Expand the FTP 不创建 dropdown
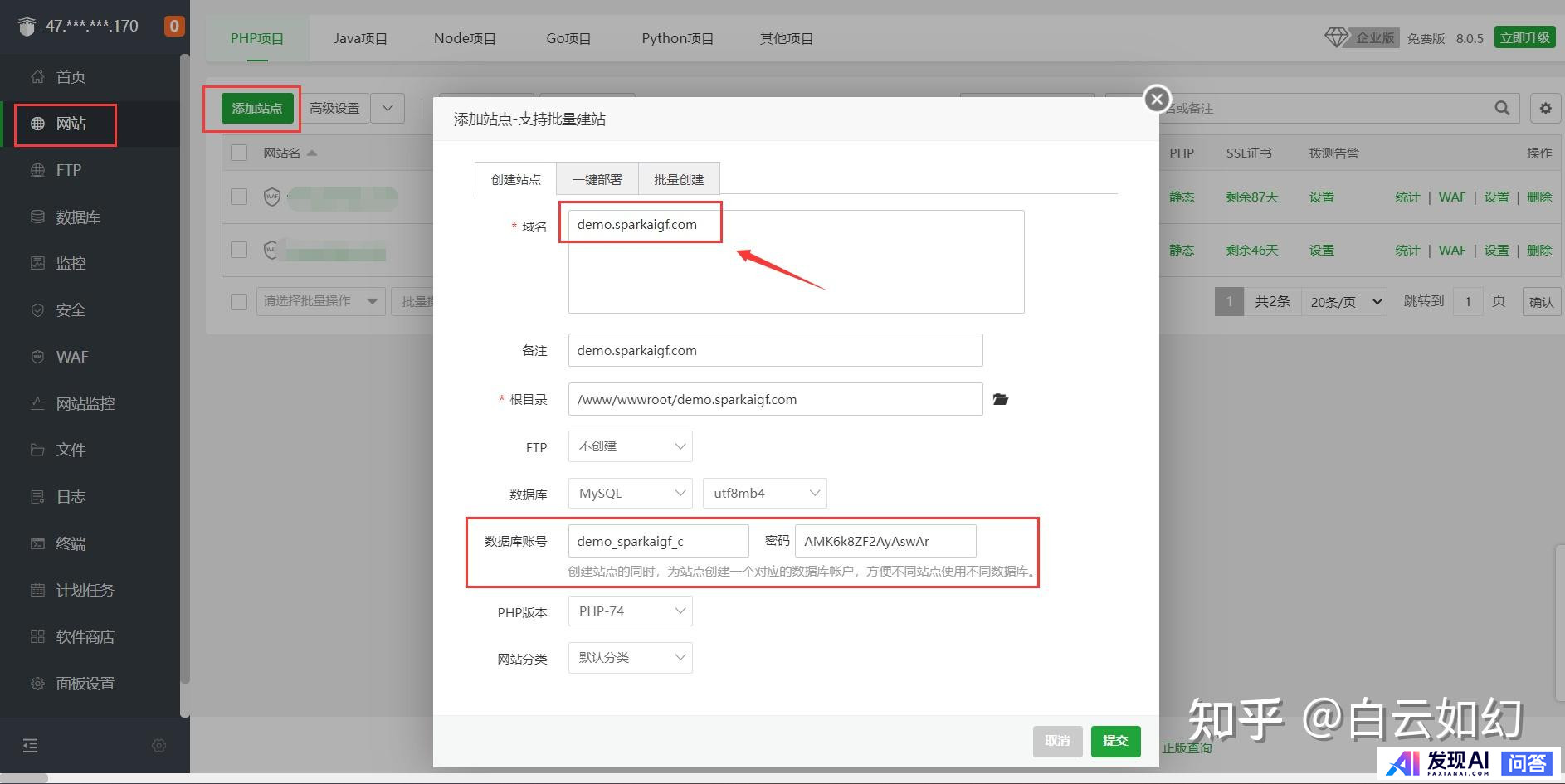 point(630,446)
